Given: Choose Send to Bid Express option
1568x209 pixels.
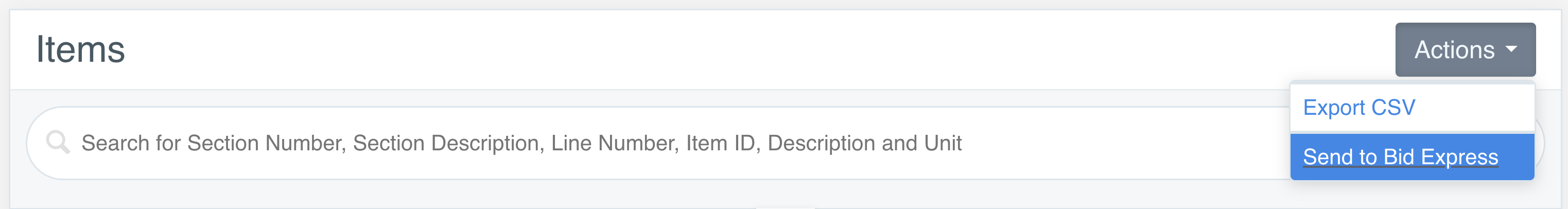Looking at the screenshot, I should click(1400, 157).
